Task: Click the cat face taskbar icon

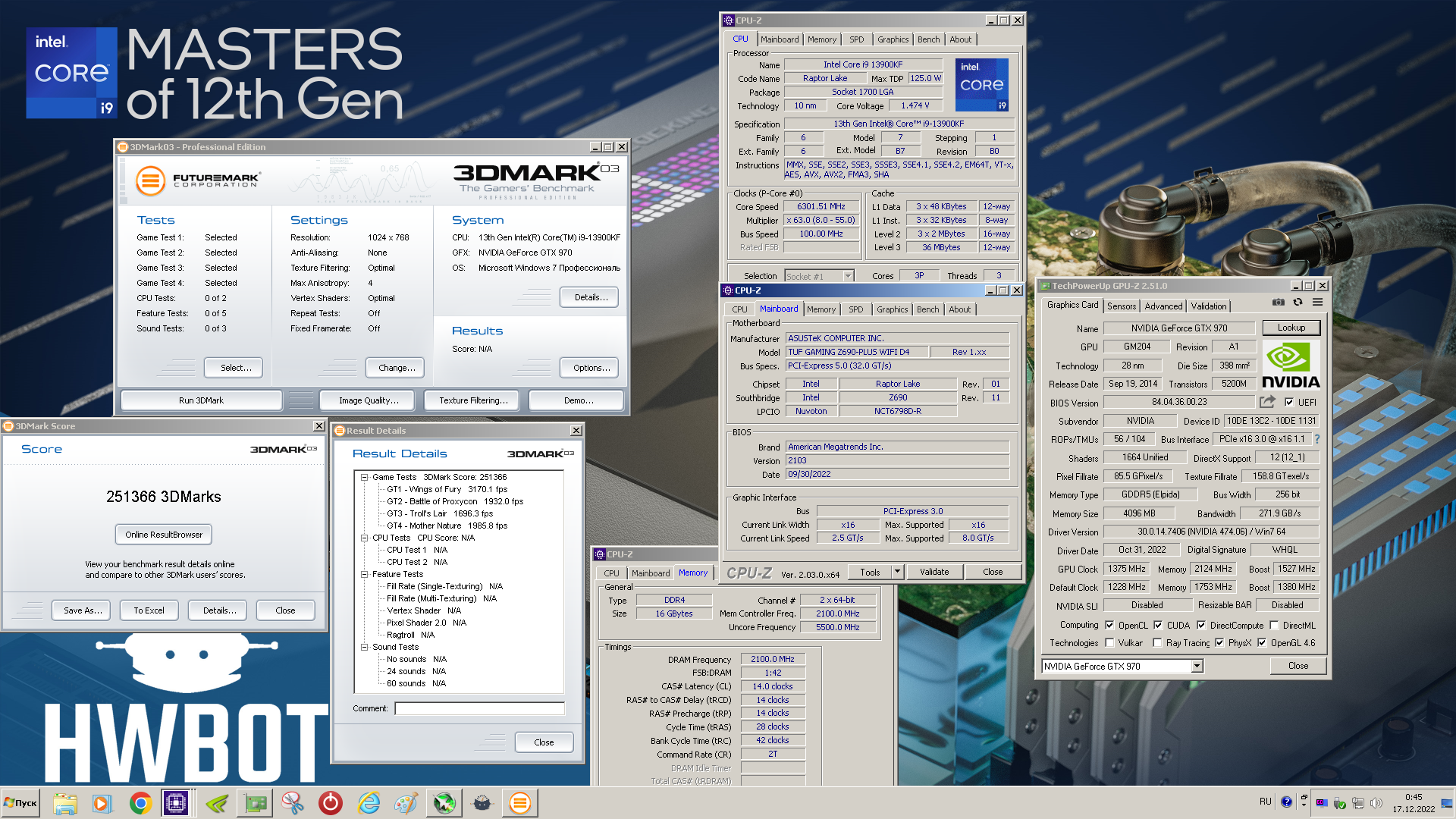Action: coord(482,803)
